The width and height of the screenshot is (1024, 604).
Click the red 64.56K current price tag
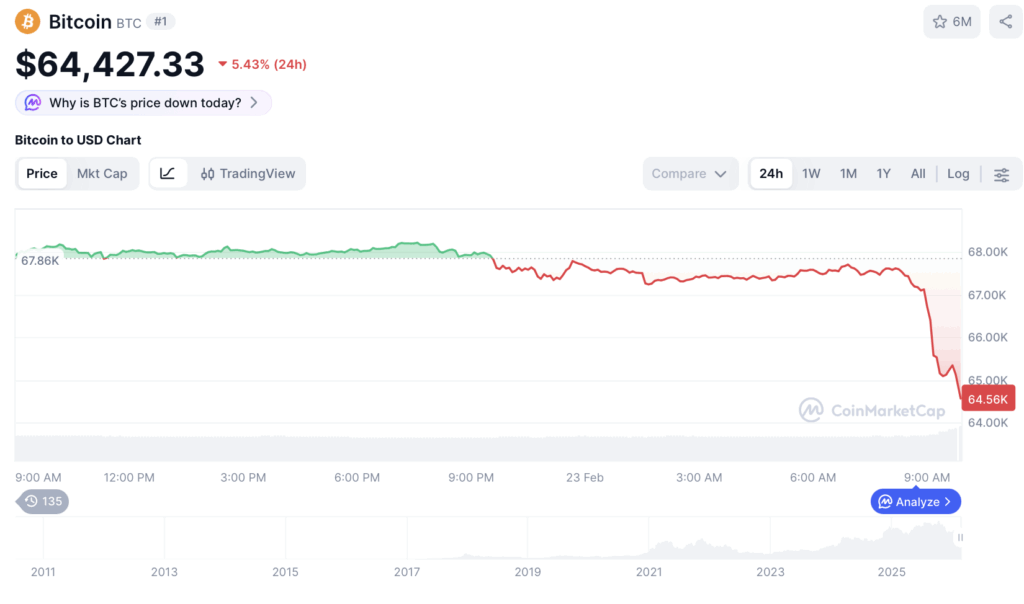pos(988,398)
